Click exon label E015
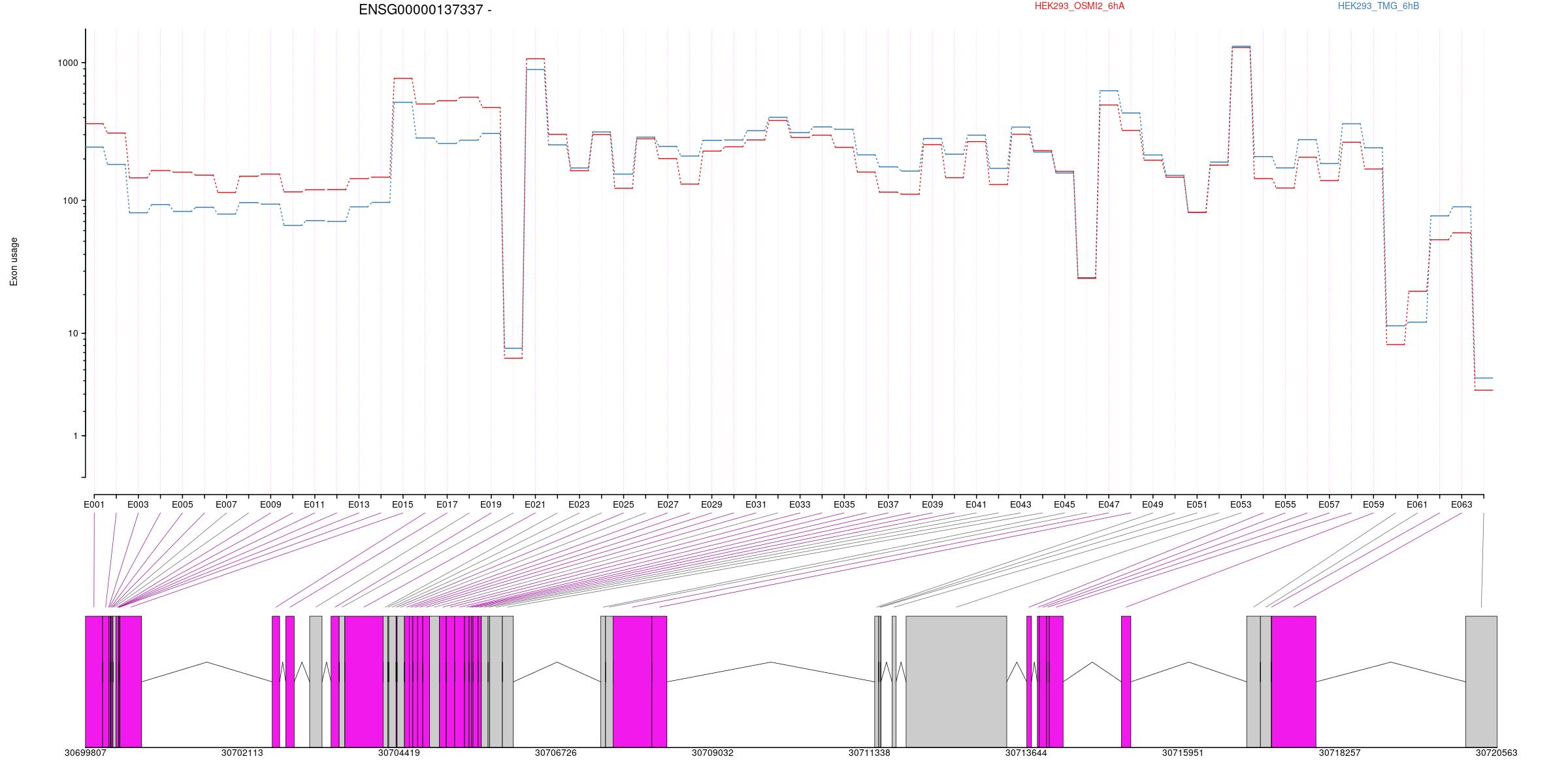The image size is (1568, 784). tap(402, 504)
